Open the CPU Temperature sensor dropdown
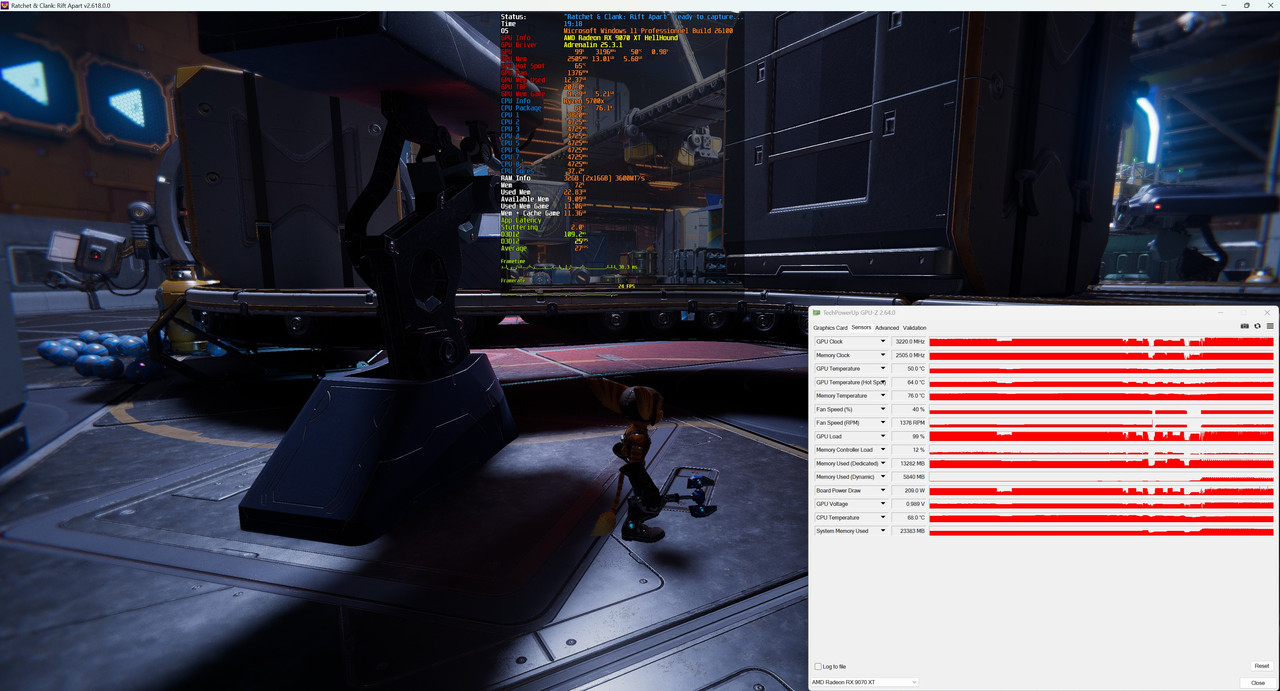 pos(883,517)
